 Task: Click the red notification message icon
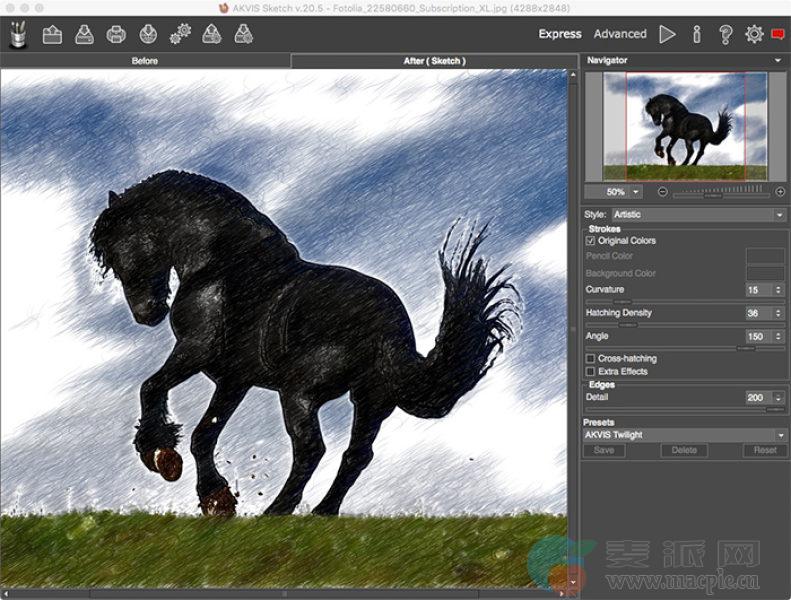tap(778, 34)
